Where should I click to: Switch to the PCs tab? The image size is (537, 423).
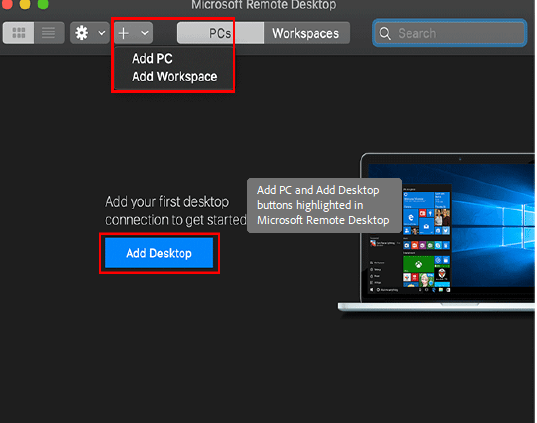pyautogui.click(x=220, y=33)
